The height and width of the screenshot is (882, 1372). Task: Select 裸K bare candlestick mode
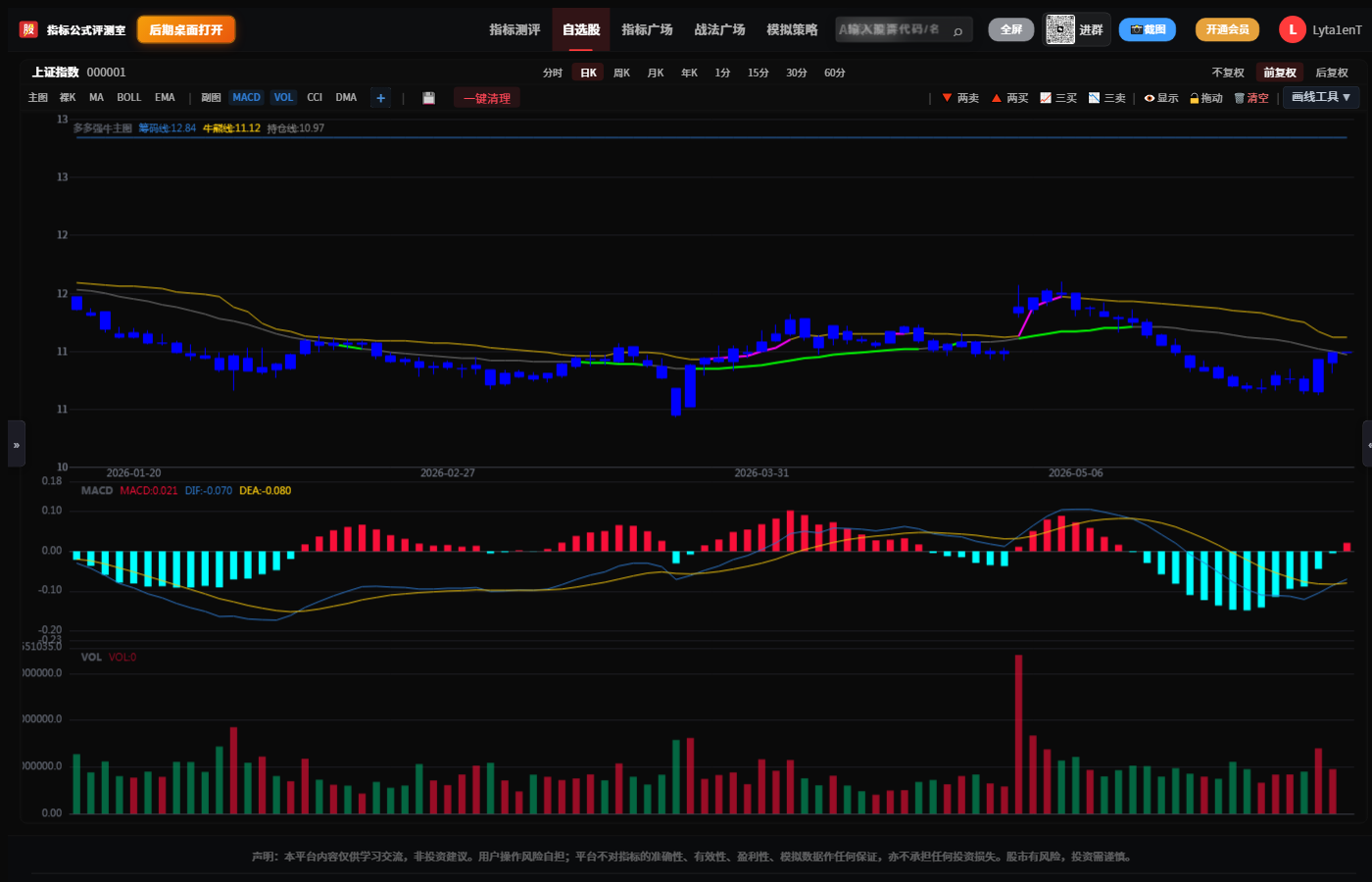68,98
